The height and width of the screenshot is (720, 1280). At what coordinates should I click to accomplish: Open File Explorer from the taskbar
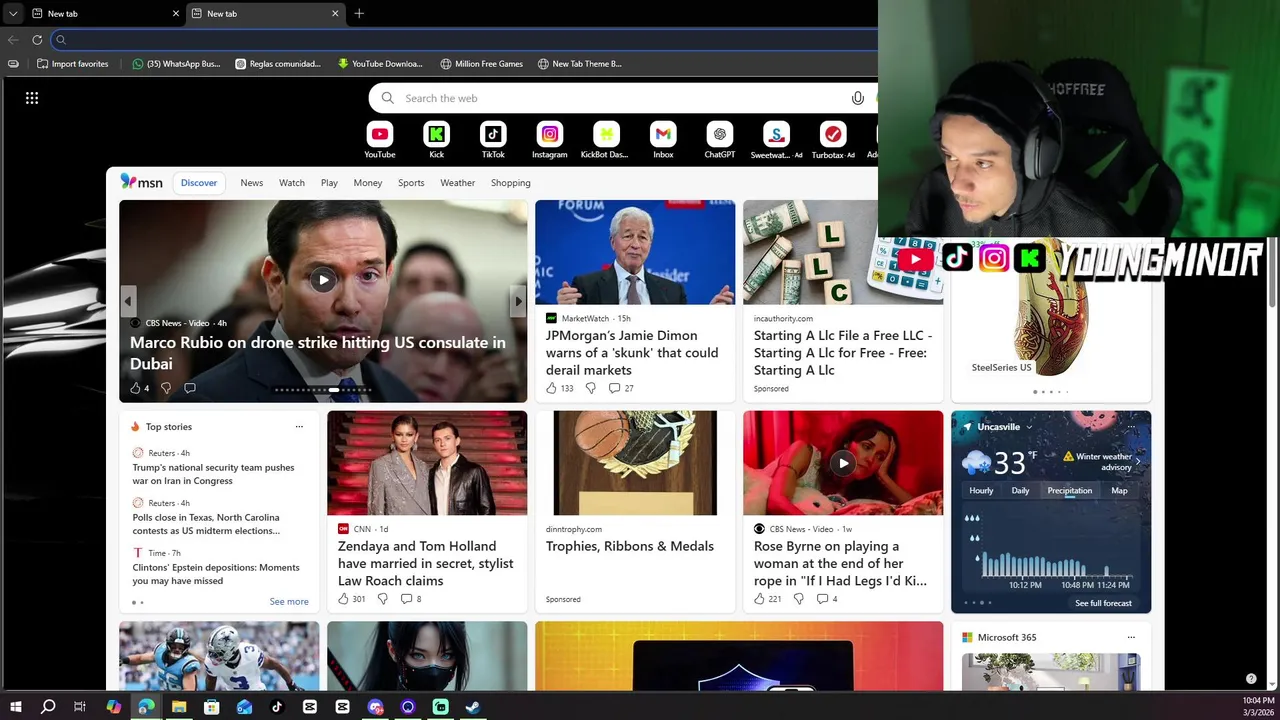tap(179, 707)
